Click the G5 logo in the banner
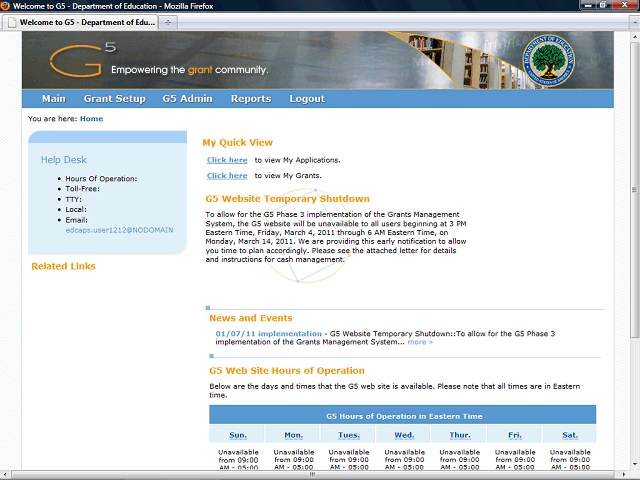Screen dimensions: 640x480 pyautogui.click(x=78, y=62)
